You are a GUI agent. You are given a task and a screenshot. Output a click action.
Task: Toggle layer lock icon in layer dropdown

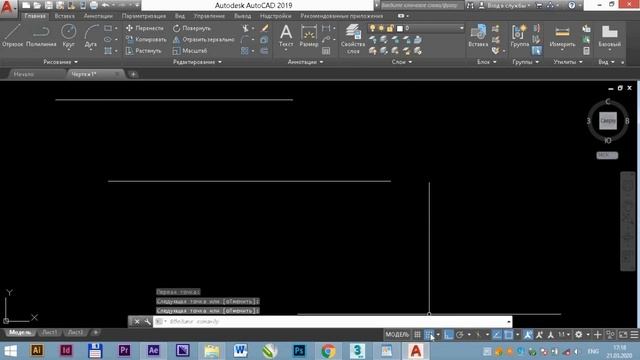coord(390,28)
